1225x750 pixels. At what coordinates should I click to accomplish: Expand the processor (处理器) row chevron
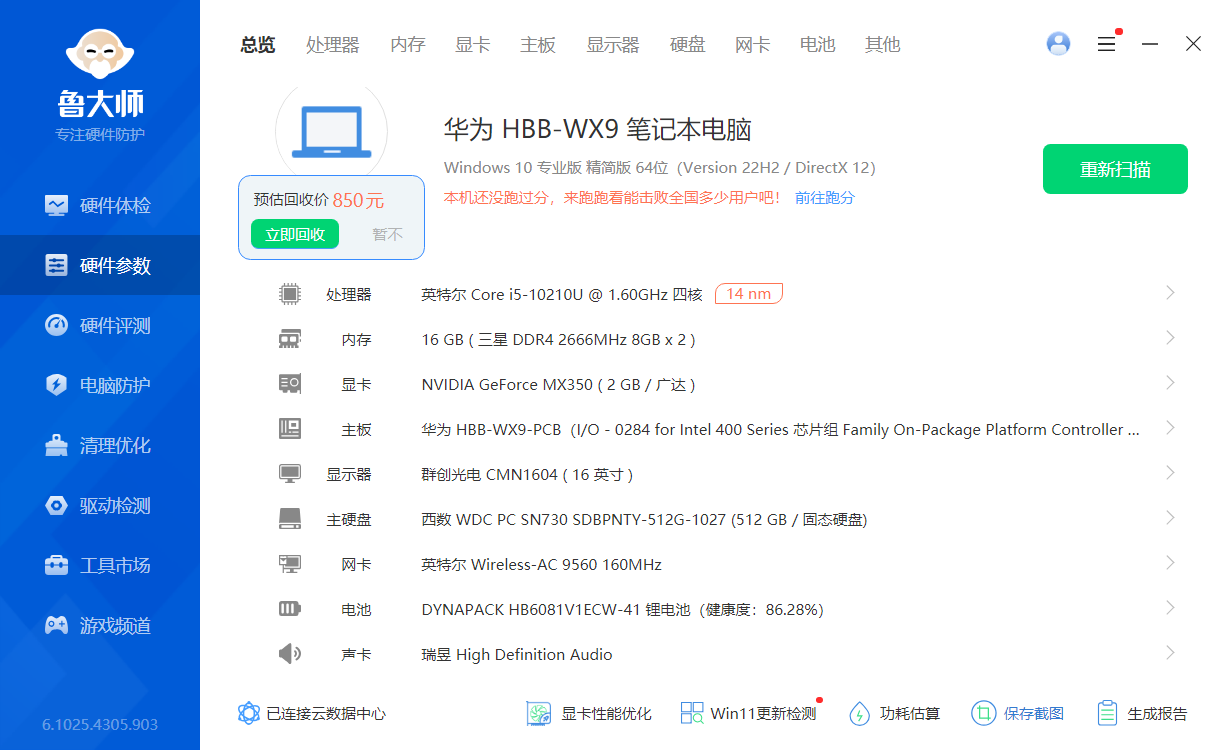pos(1170,293)
